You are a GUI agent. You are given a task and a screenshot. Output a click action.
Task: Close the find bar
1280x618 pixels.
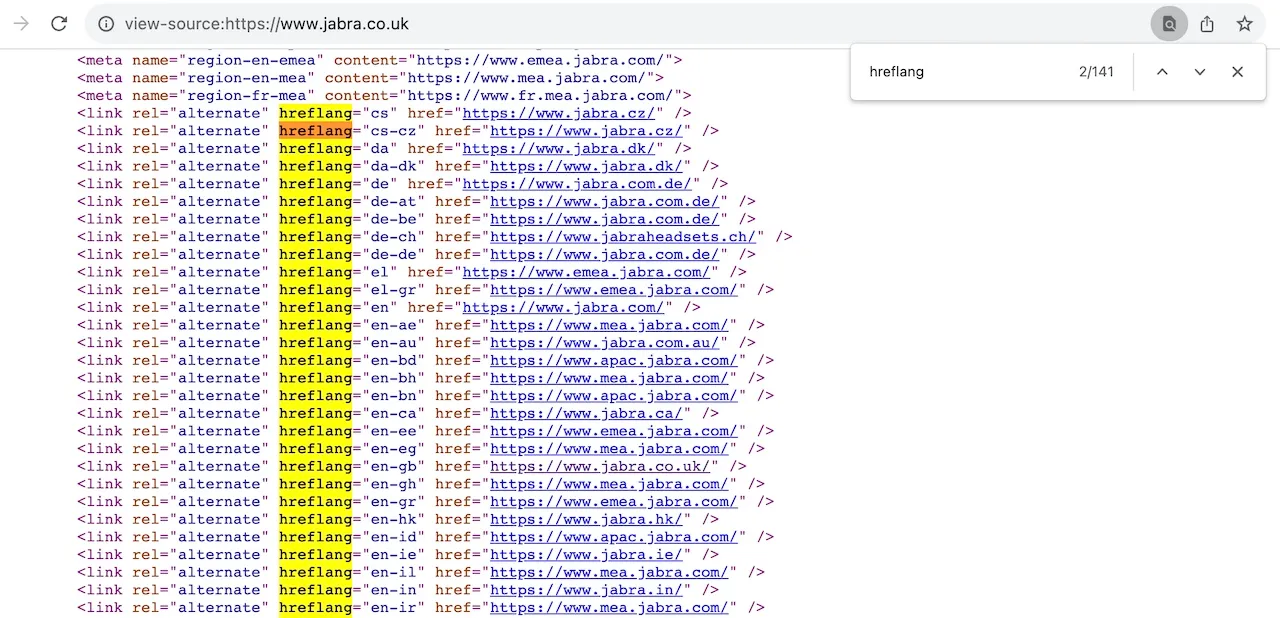tap(1238, 72)
